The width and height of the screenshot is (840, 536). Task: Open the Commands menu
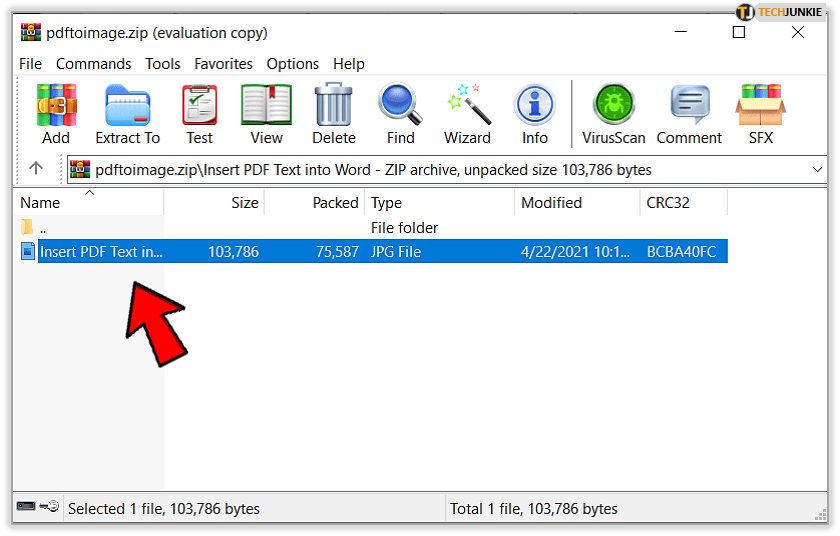coord(93,64)
